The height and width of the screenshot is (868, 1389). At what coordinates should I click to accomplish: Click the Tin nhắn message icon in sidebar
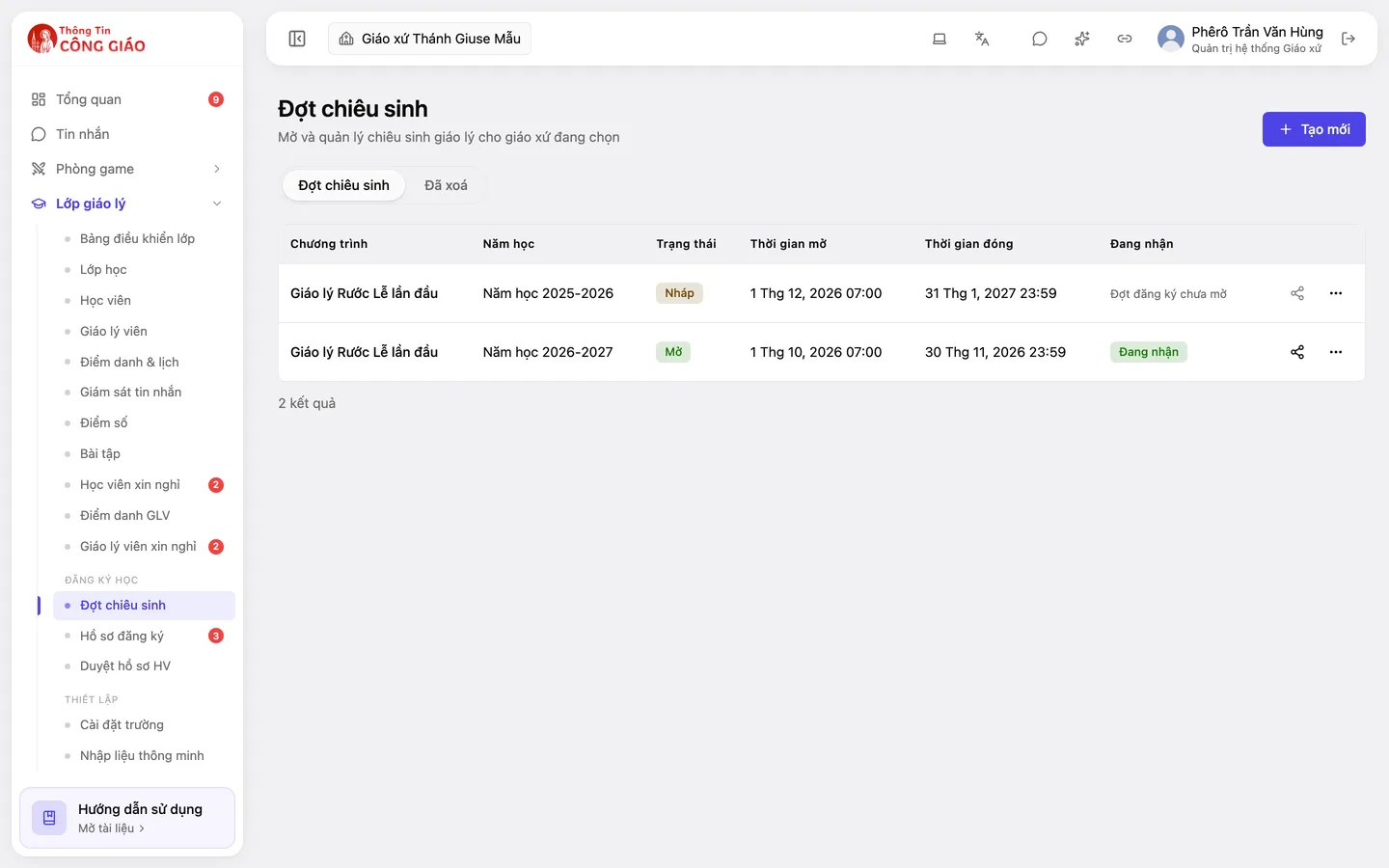click(39, 134)
